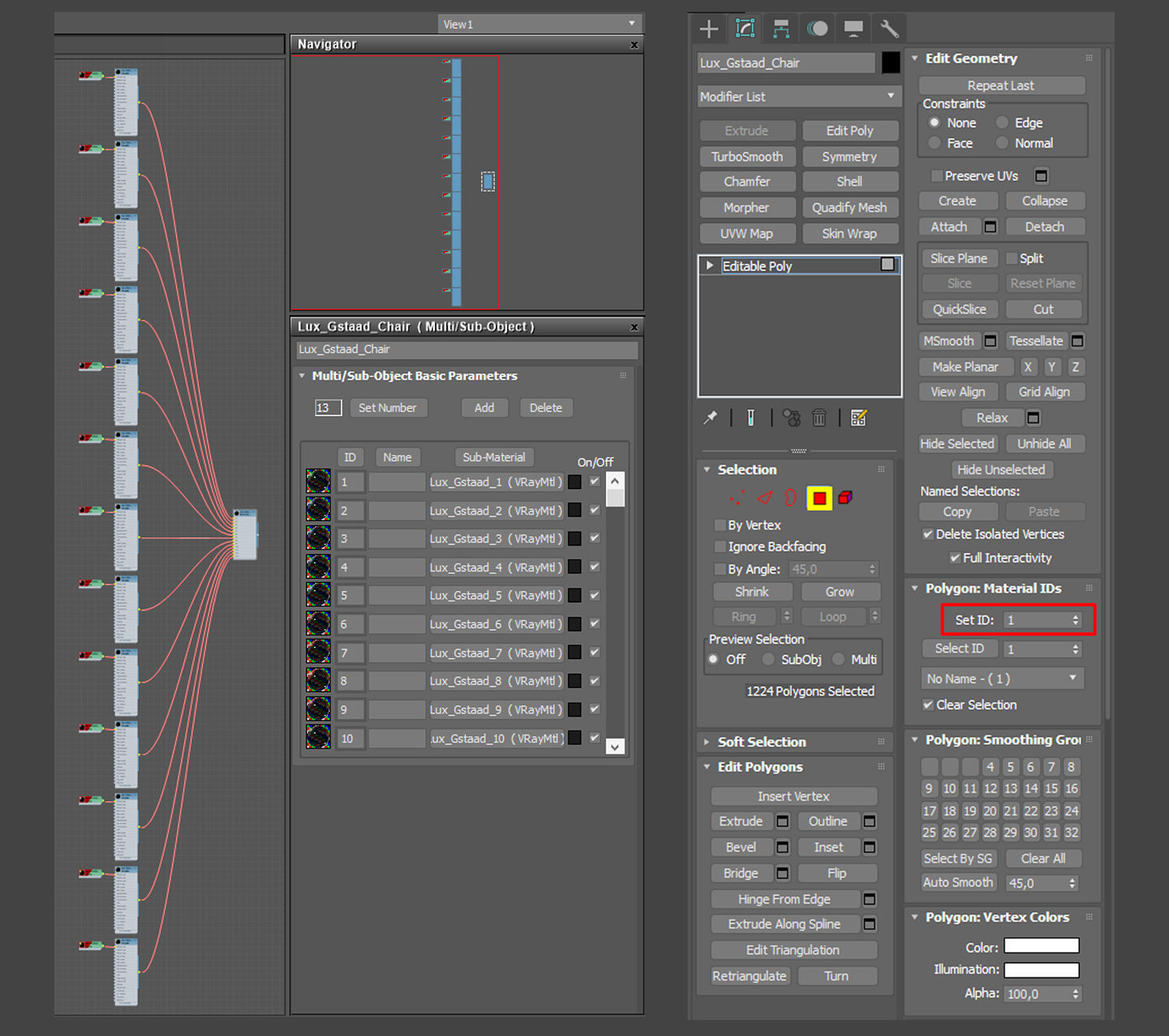Open Outline settings box
The width and height of the screenshot is (1169, 1036).
pyautogui.click(x=869, y=821)
